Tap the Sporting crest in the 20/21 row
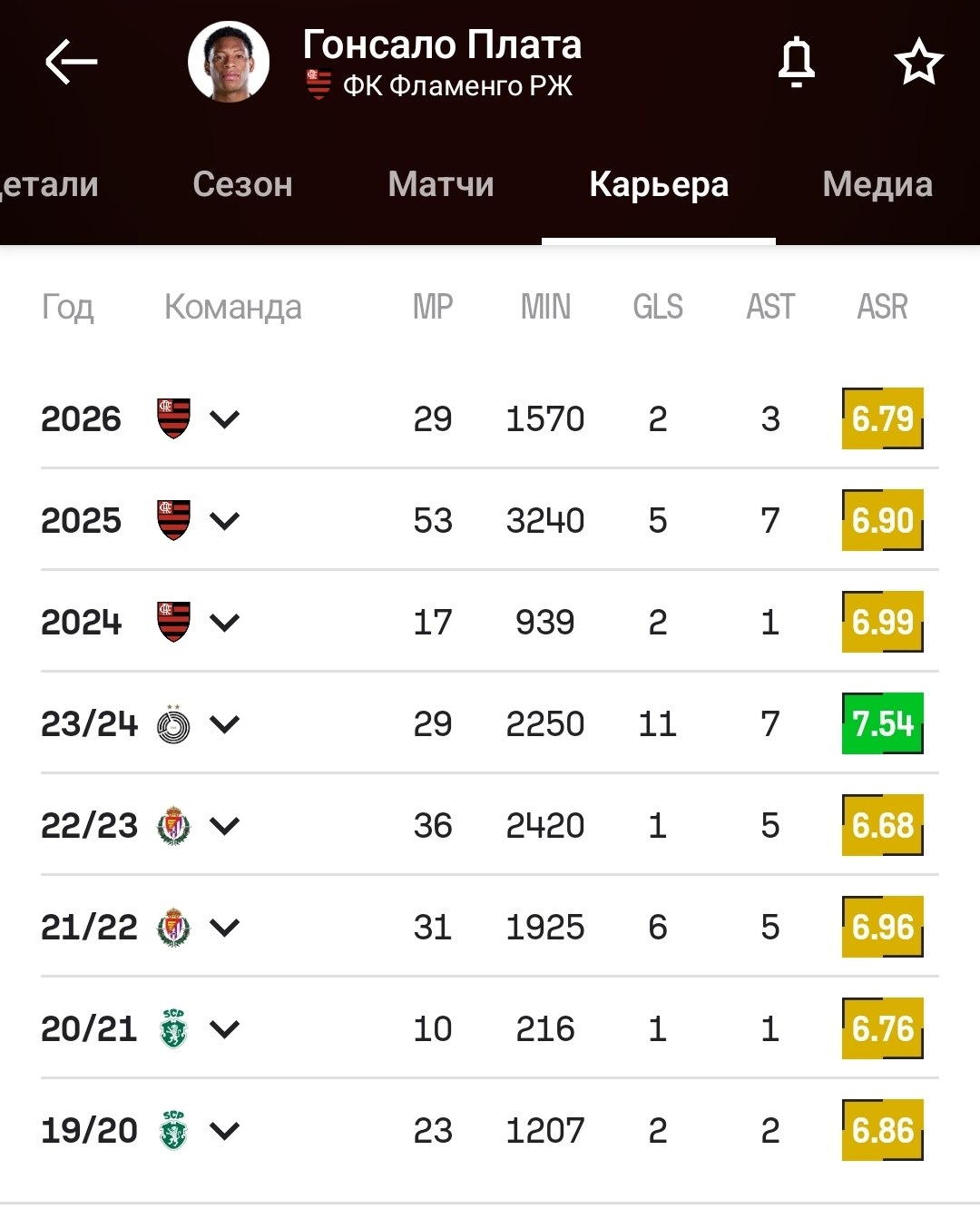The height and width of the screenshot is (1209, 980). coord(173,1028)
